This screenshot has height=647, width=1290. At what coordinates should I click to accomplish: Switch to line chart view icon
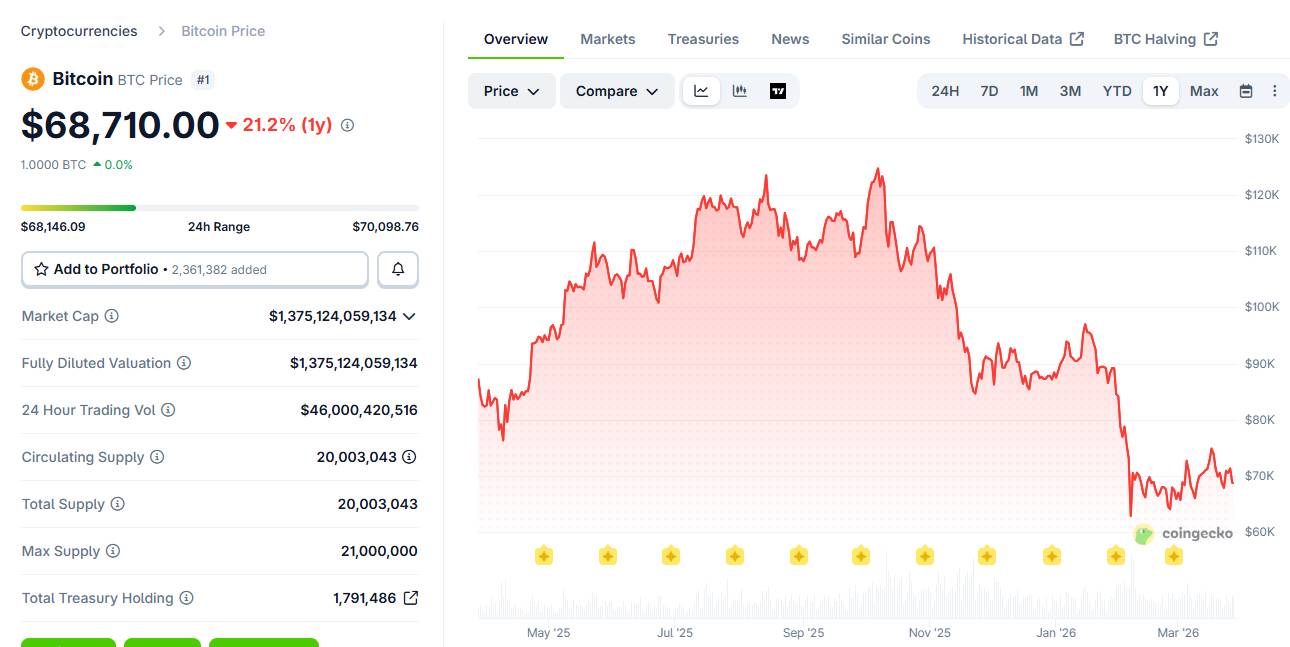(x=701, y=91)
